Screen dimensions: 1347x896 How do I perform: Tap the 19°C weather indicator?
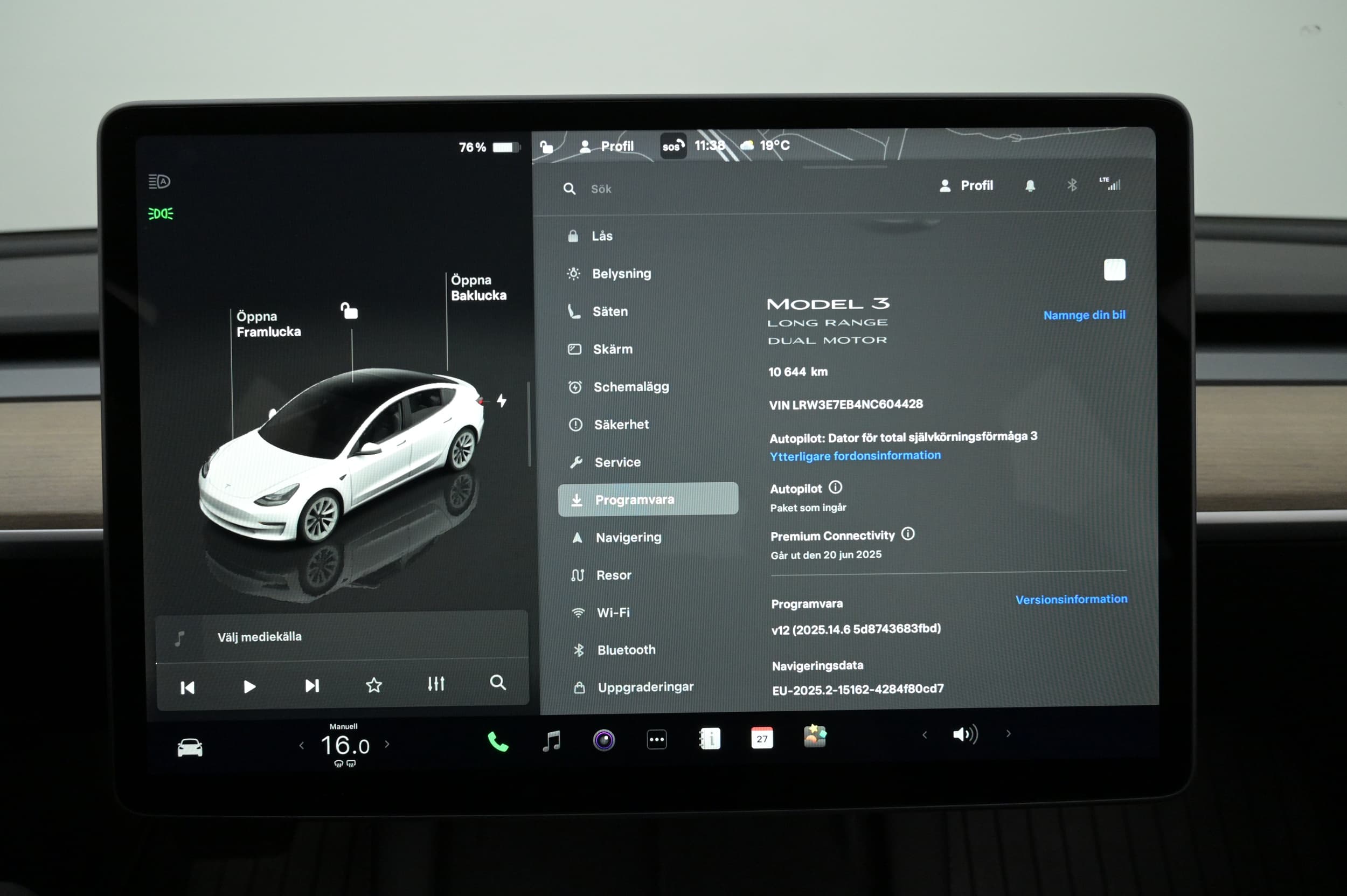tap(765, 145)
